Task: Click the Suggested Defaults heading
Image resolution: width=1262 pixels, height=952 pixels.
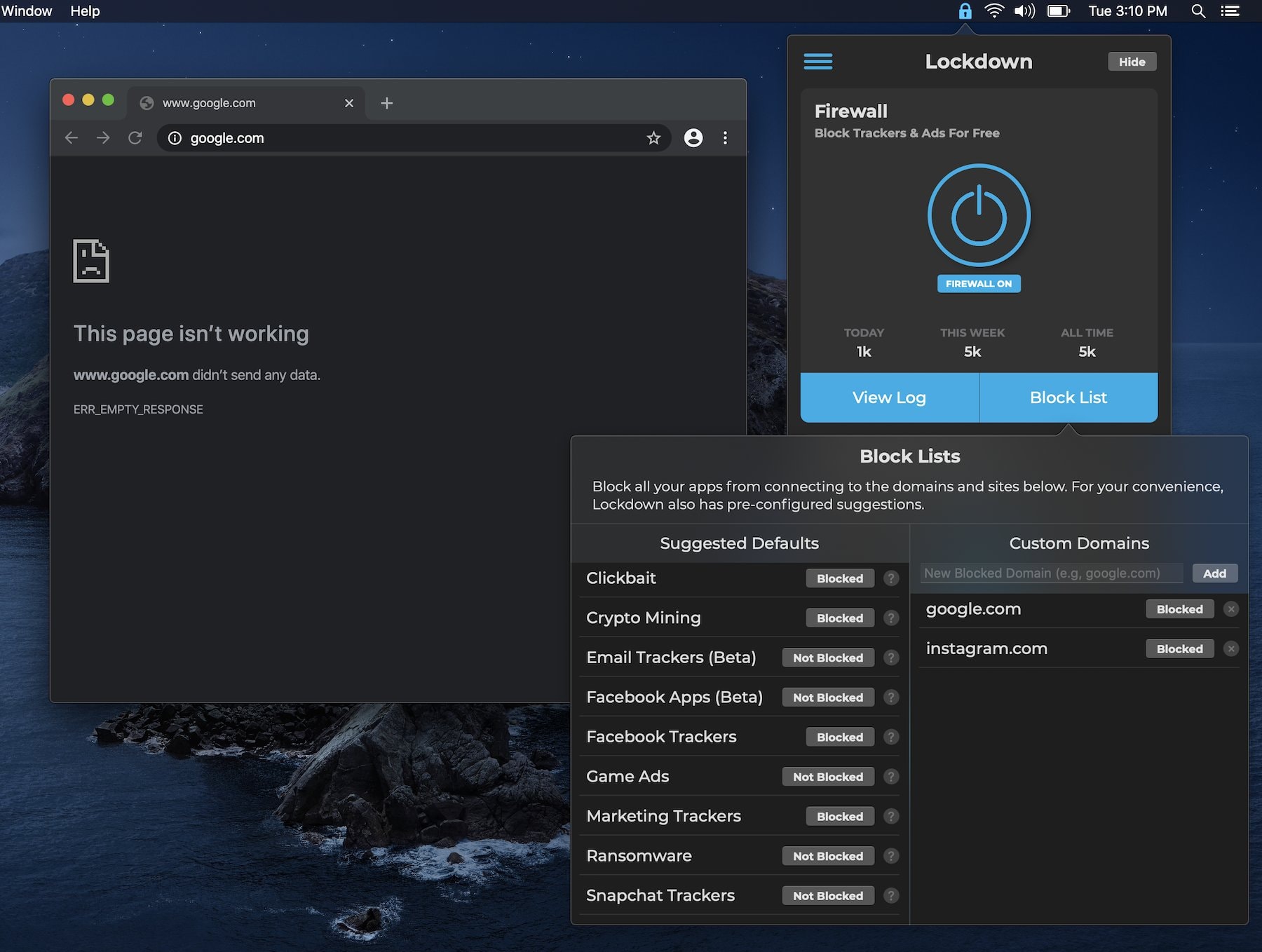Action: [x=739, y=543]
